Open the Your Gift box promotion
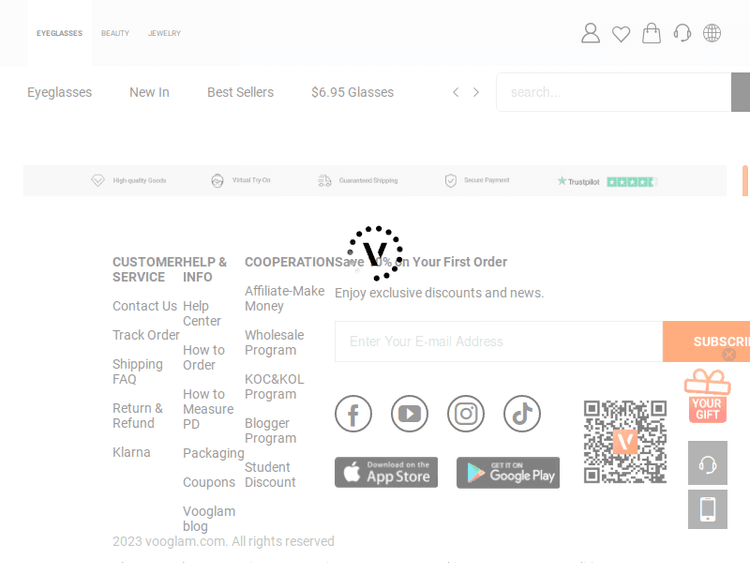Screen dimensions: 750x563 pos(707,396)
